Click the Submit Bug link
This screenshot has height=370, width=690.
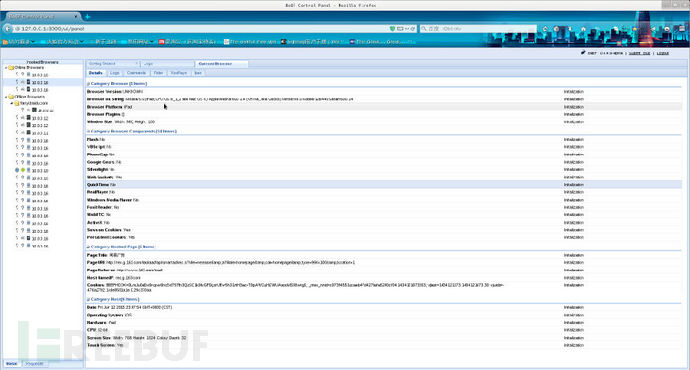click(x=639, y=53)
